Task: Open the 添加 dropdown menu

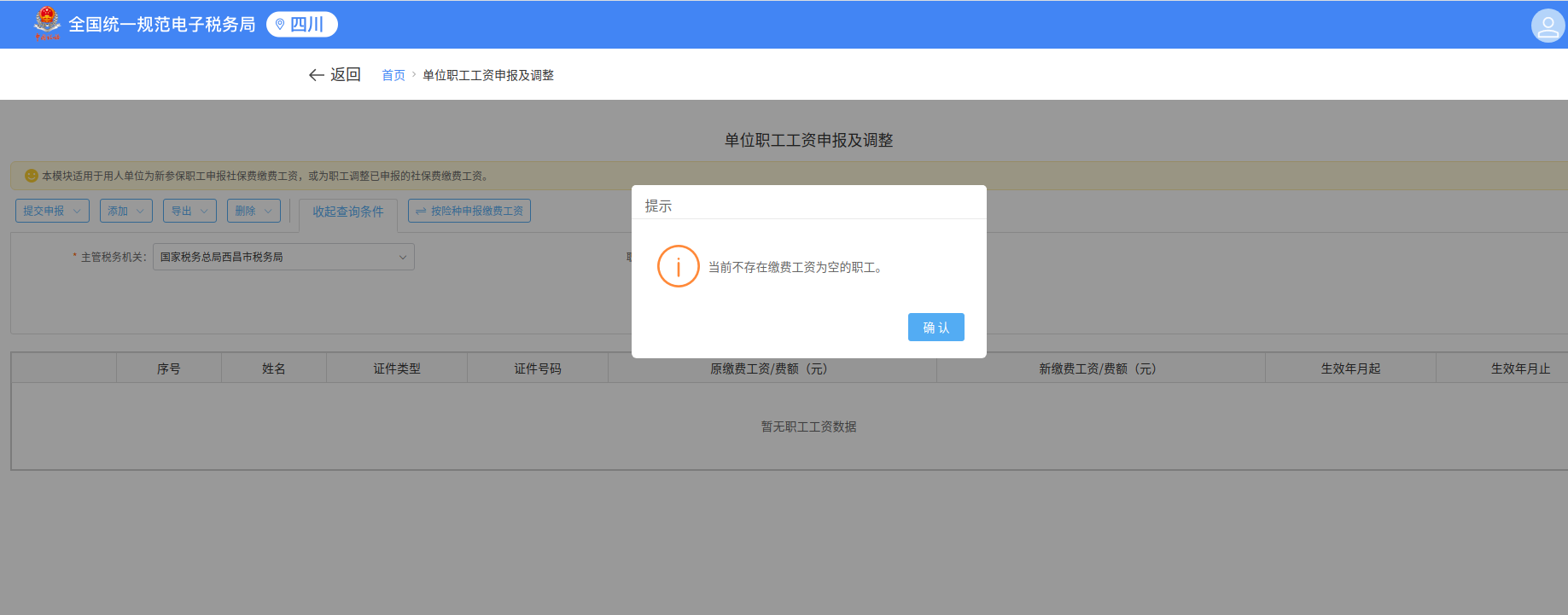Action: [x=126, y=211]
